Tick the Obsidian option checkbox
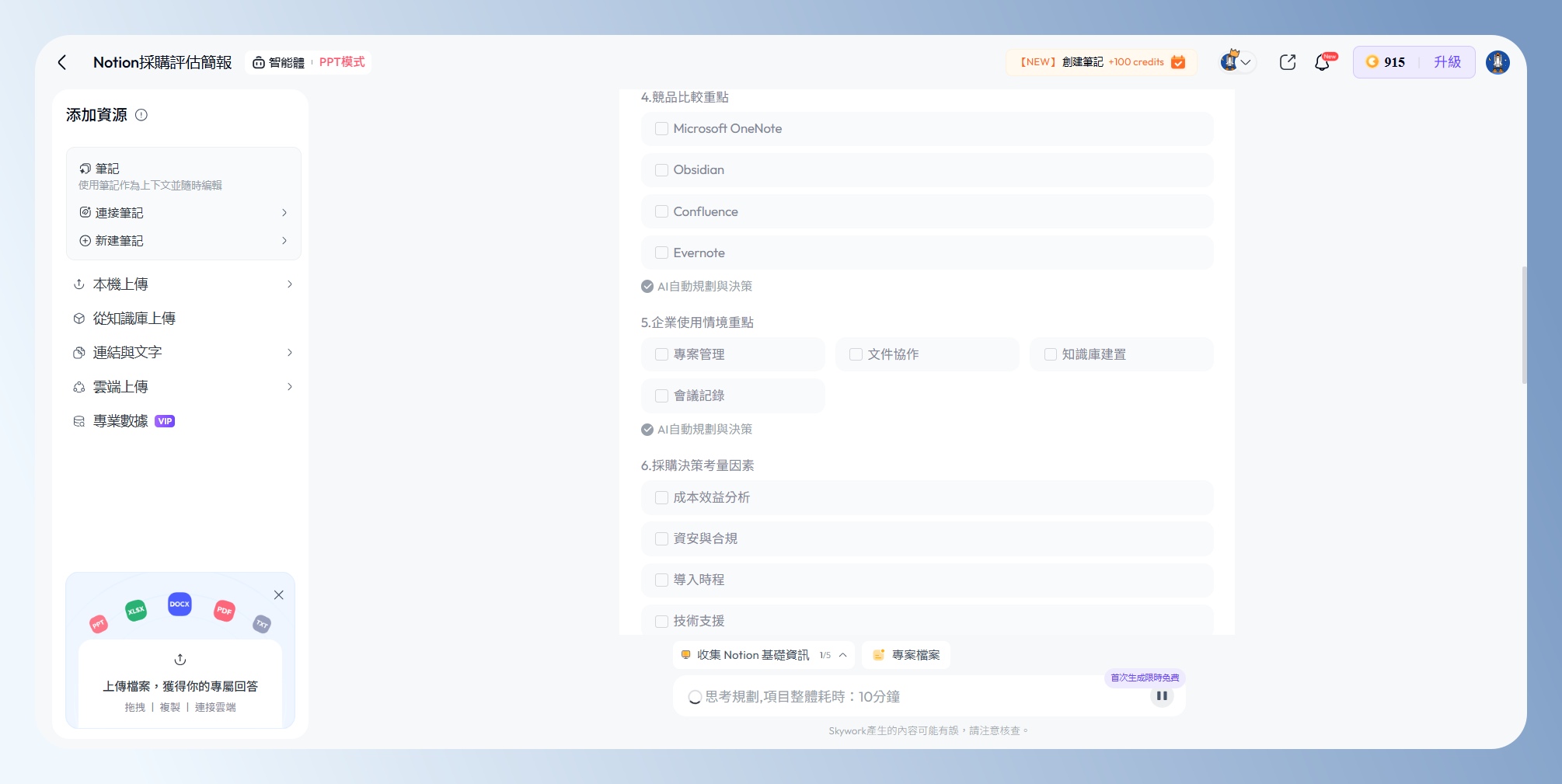Screen dimensions: 1562x784 661,170
